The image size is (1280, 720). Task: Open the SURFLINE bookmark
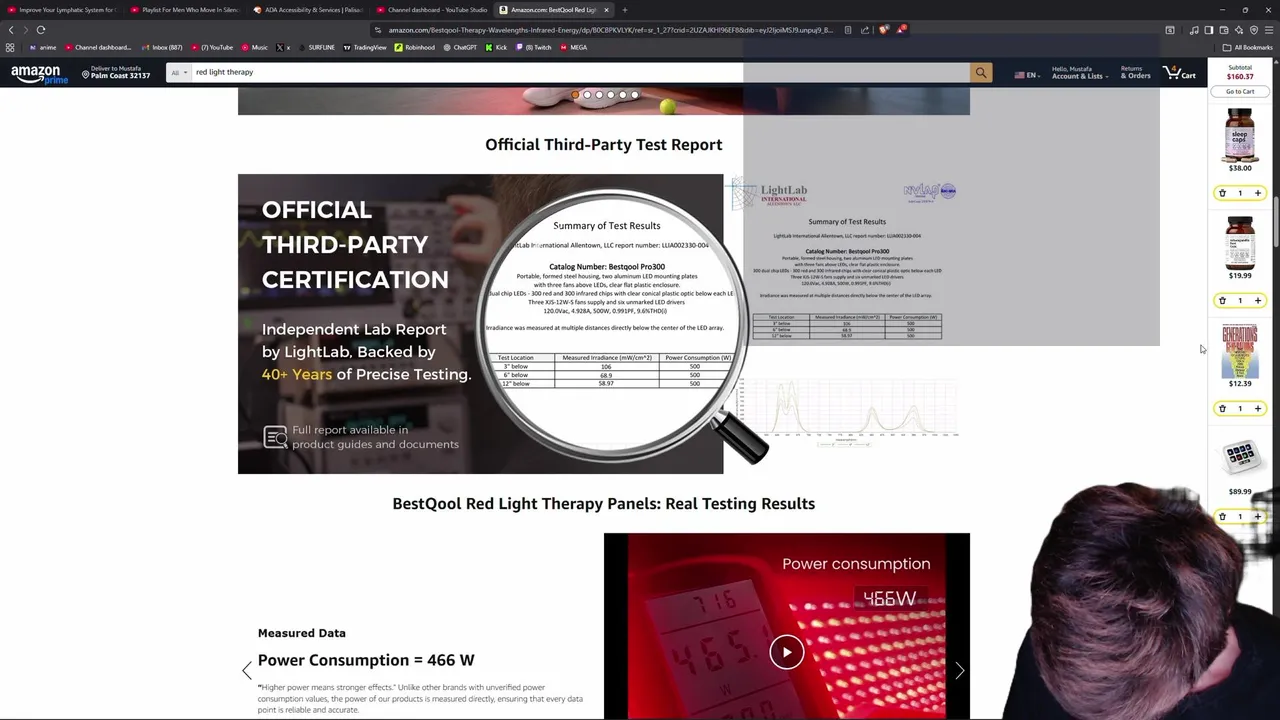pyautogui.click(x=316, y=47)
